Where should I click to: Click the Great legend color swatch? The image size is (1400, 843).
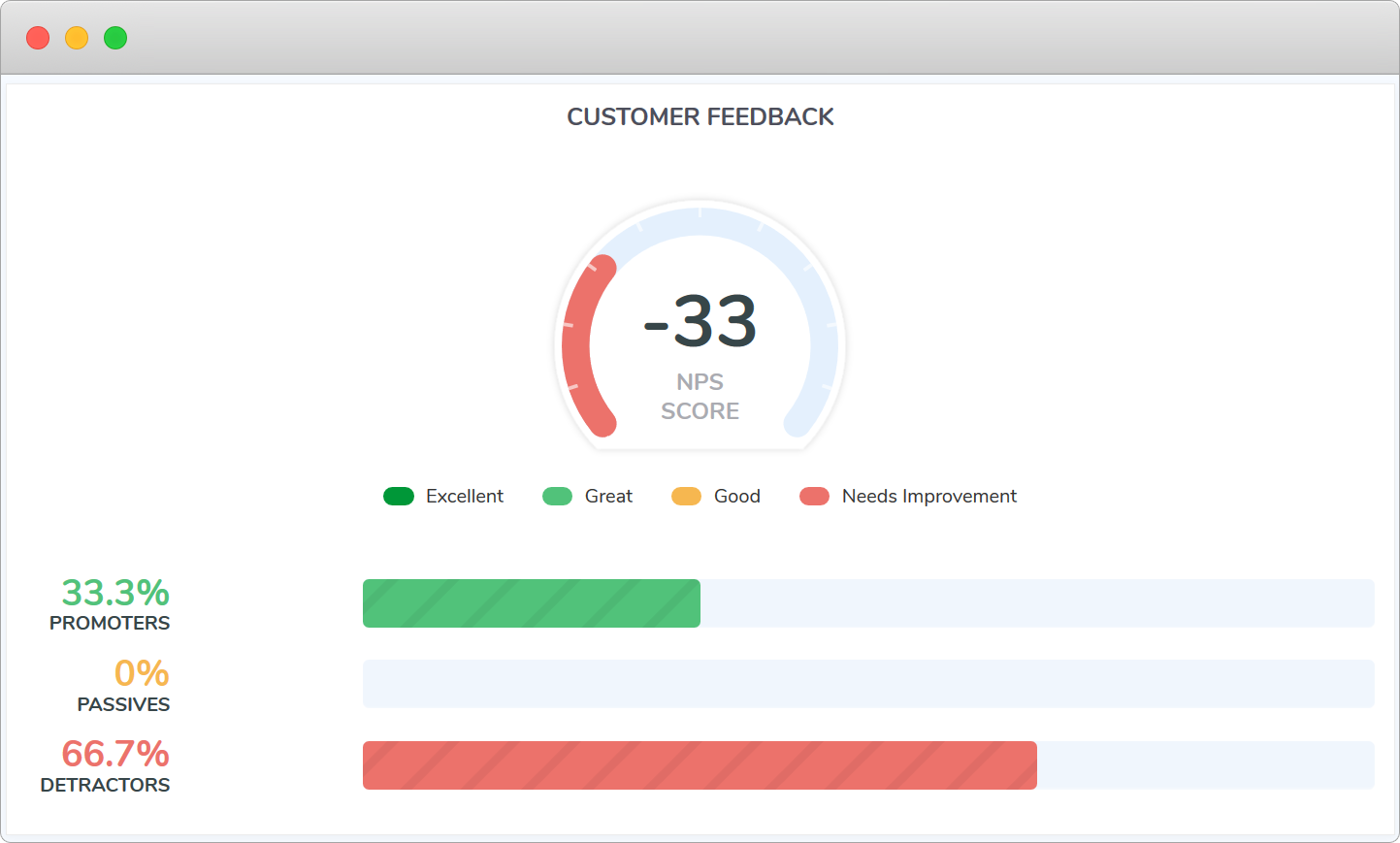557,497
